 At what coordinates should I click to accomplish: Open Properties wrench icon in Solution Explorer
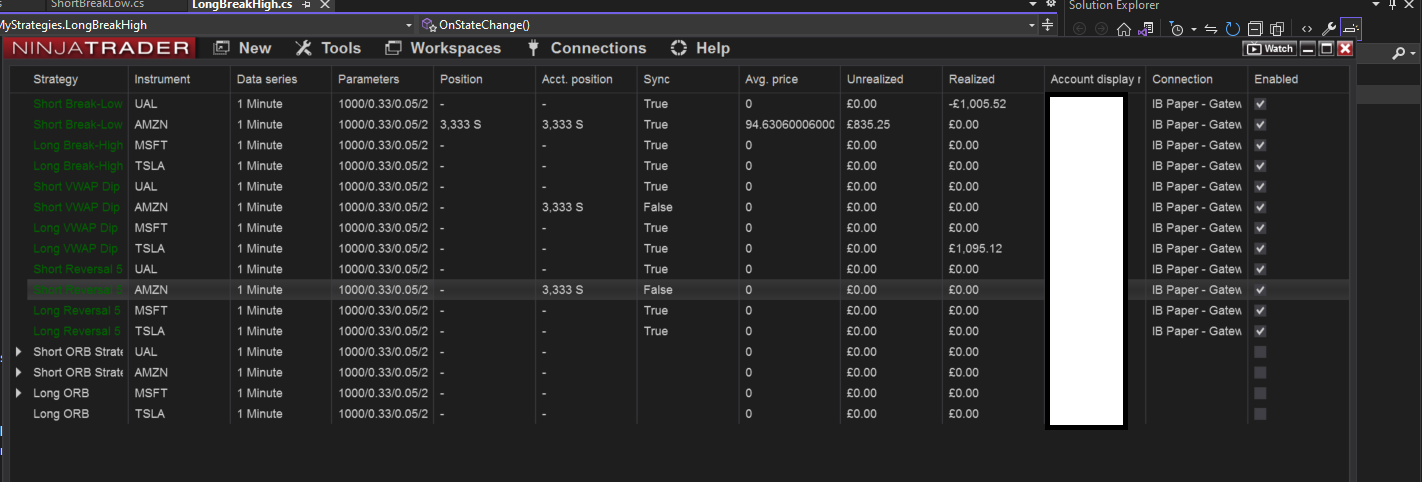pos(1329,29)
